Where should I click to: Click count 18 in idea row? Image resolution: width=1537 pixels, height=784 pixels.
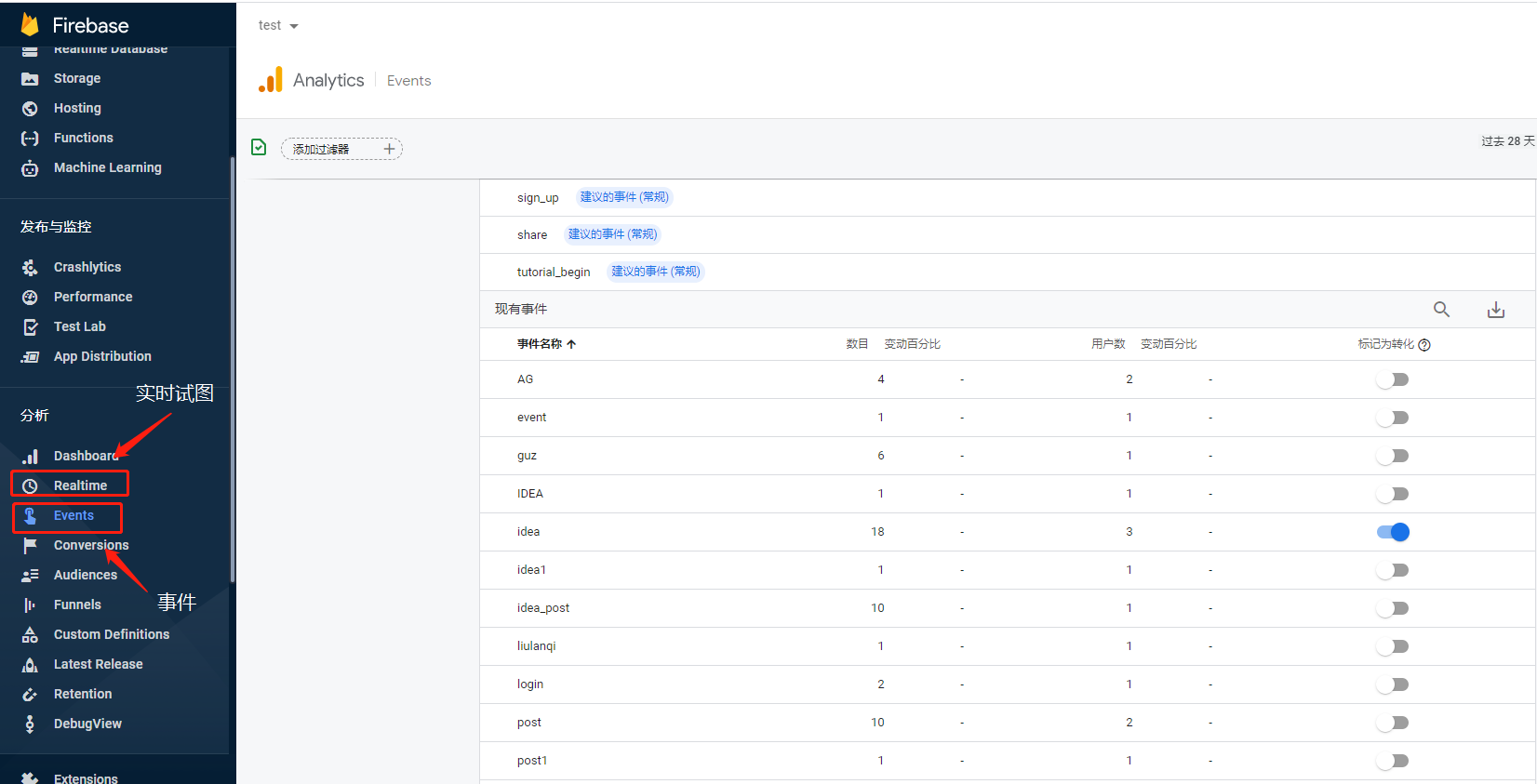coord(877,532)
